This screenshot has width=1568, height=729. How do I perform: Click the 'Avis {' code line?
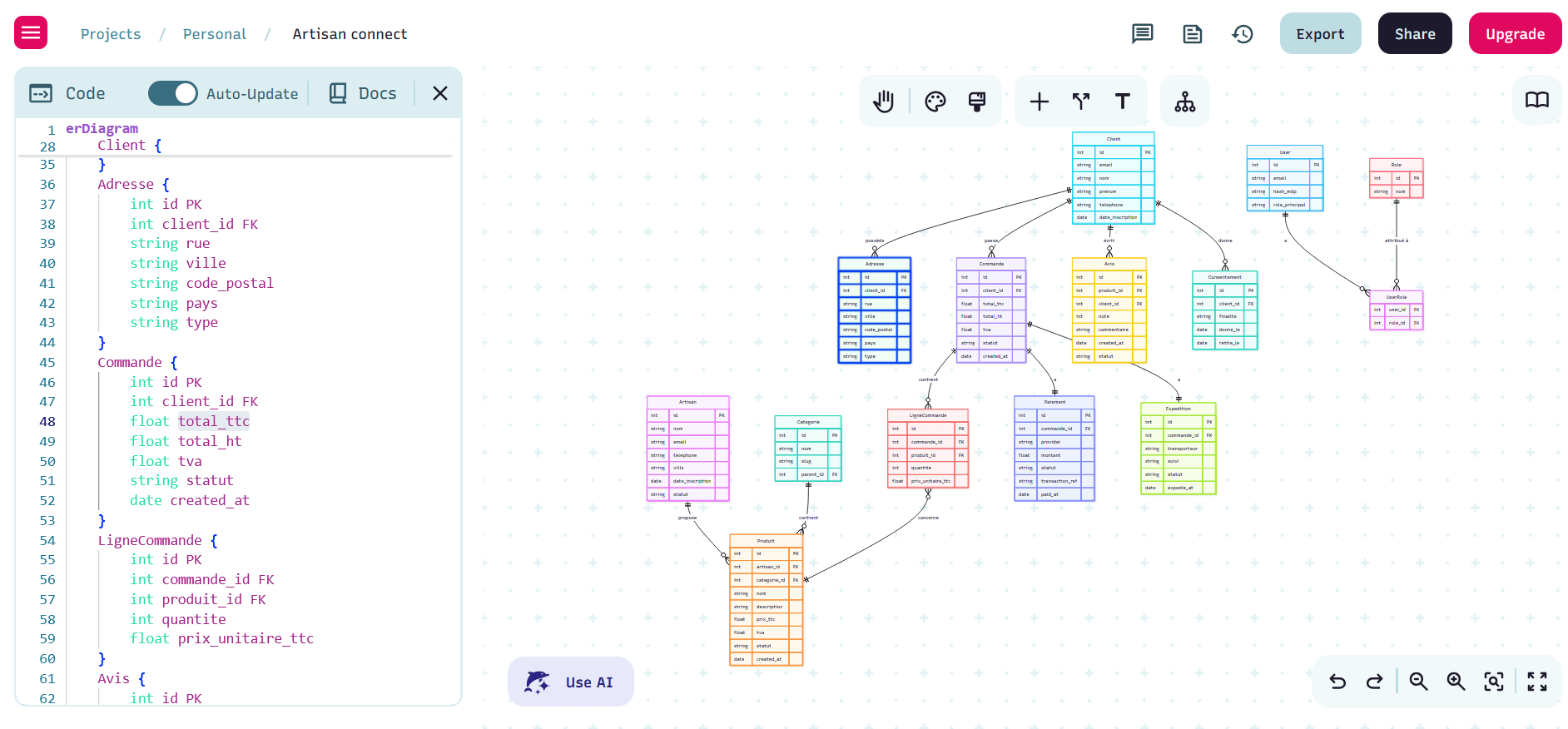pyautogui.click(x=122, y=678)
